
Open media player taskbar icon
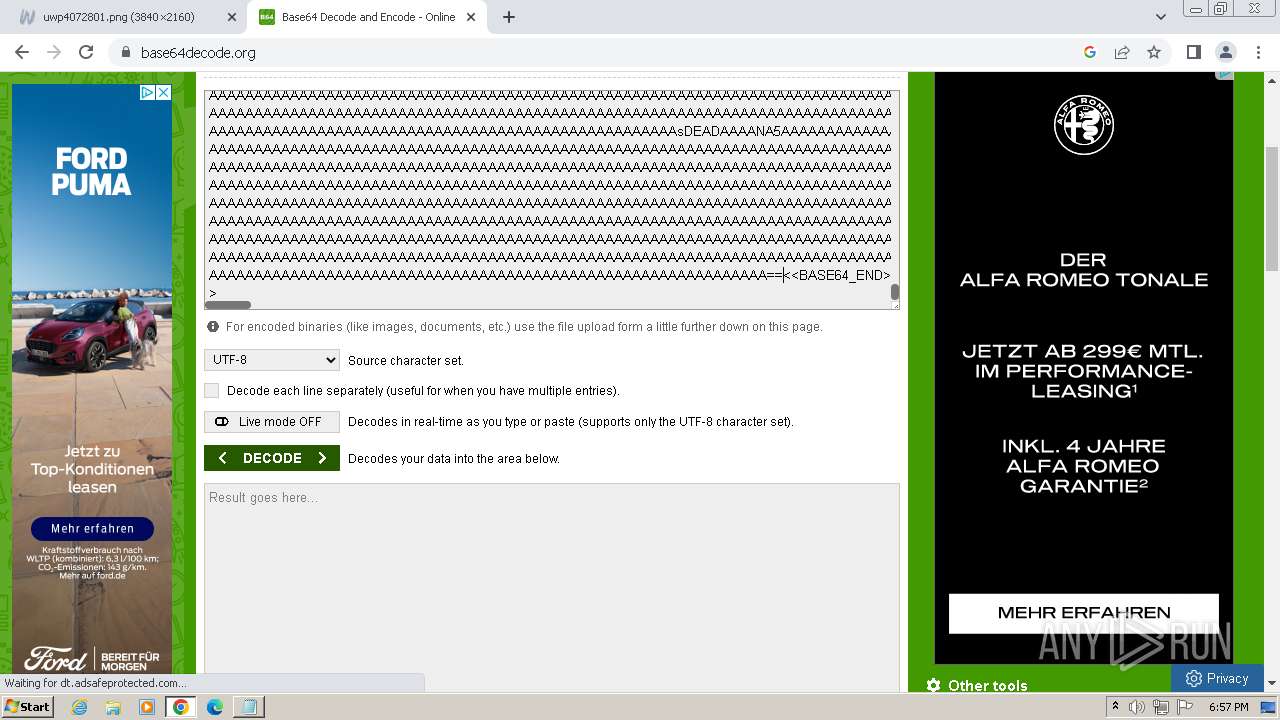click(x=147, y=707)
